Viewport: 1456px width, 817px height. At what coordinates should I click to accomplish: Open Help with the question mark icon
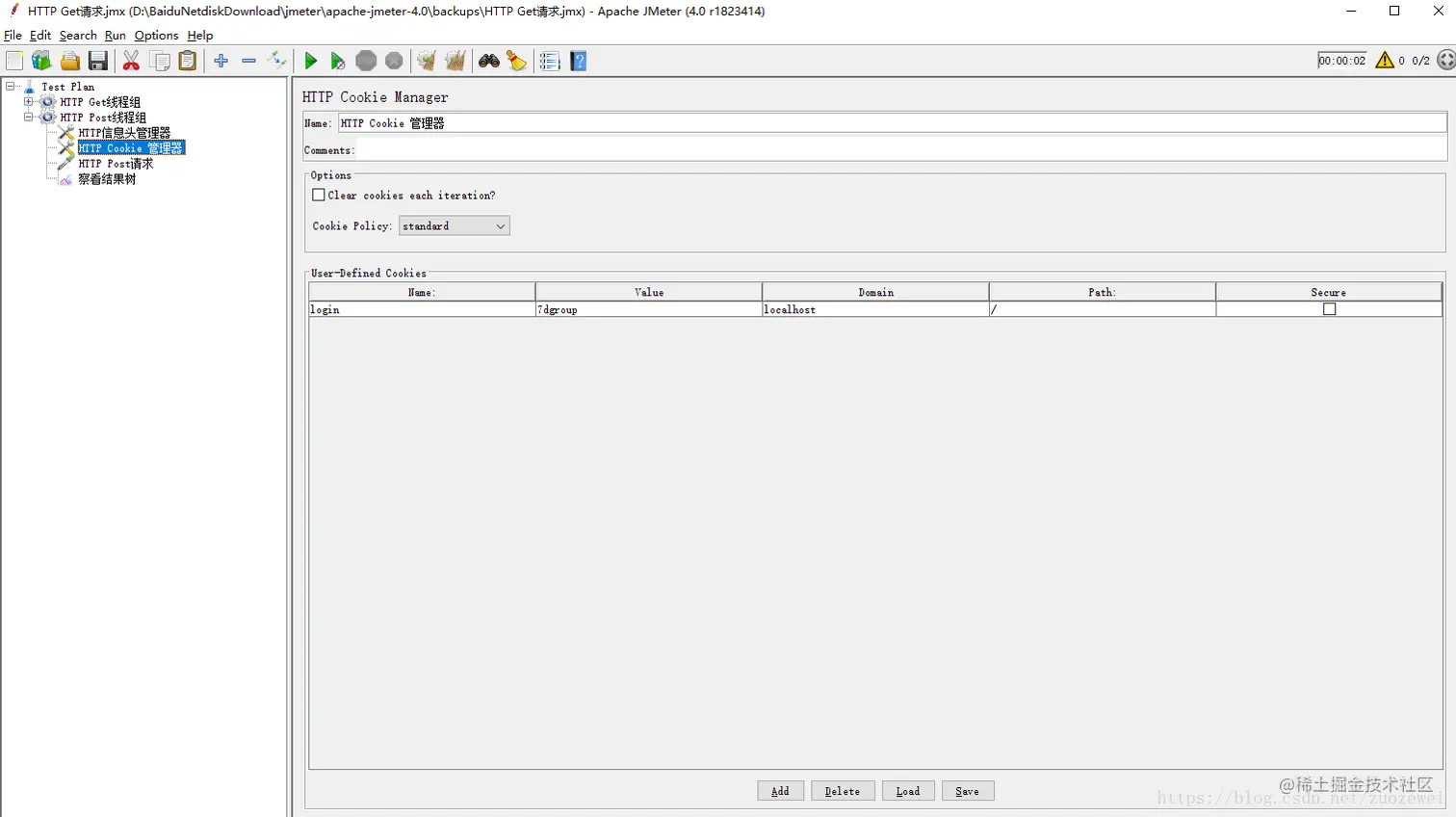coord(579,61)
